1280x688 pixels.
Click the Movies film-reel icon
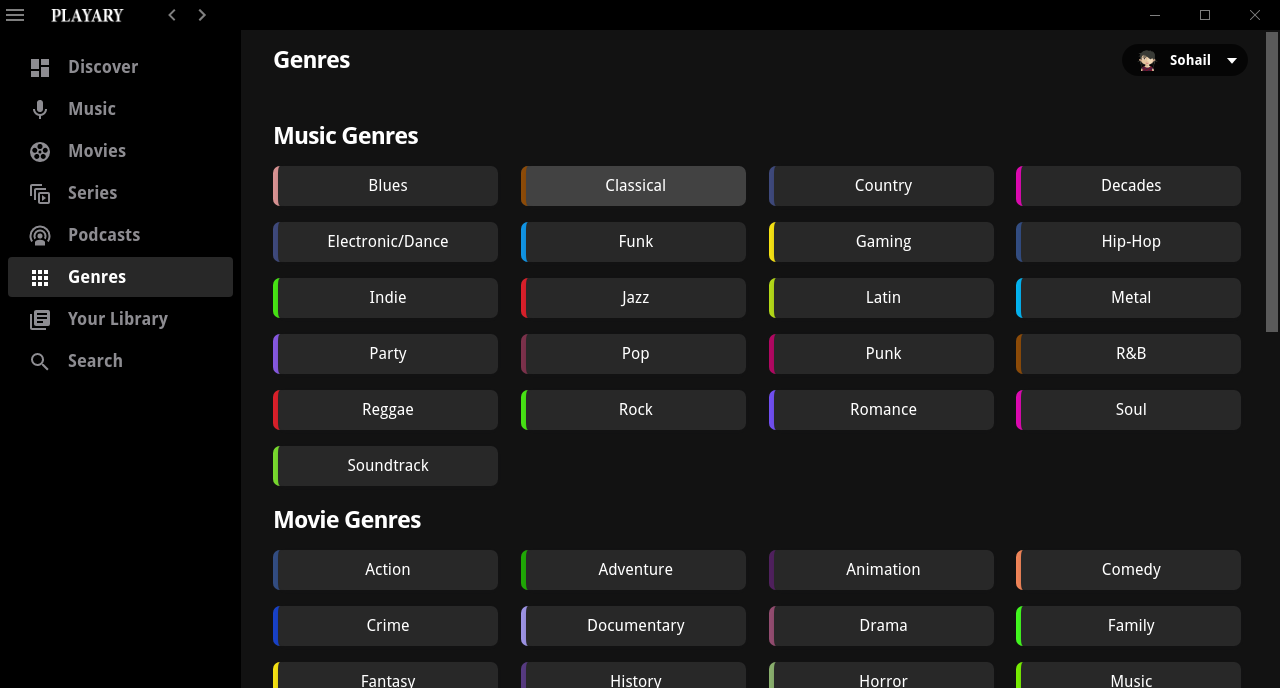pos(40,150)
